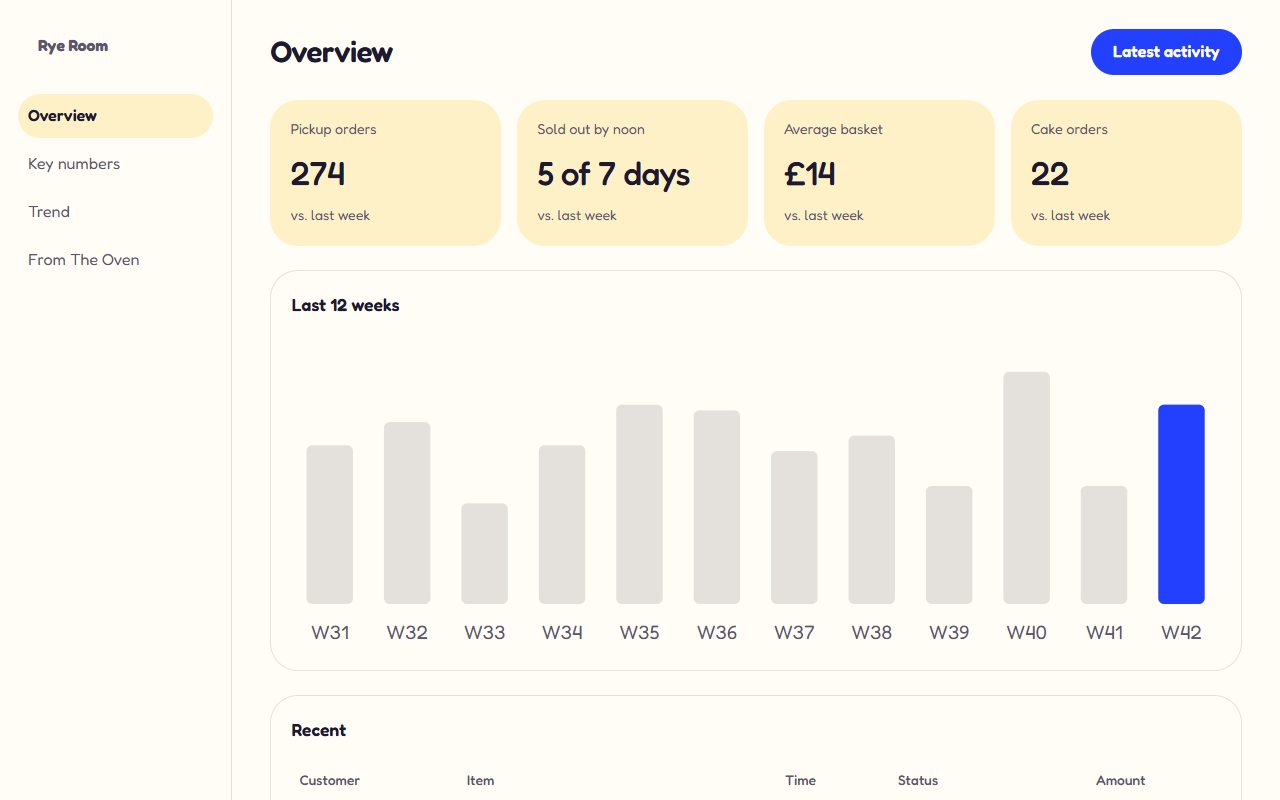Open From The Oven page

click(x=115, y=260)
